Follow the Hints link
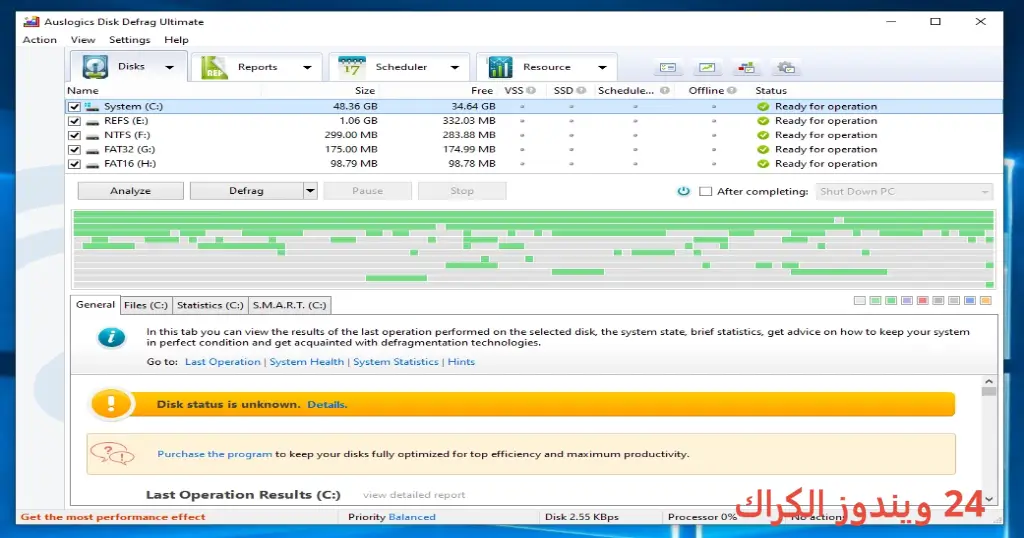This screenshot has width=1024, height=538. click(461, 362)
